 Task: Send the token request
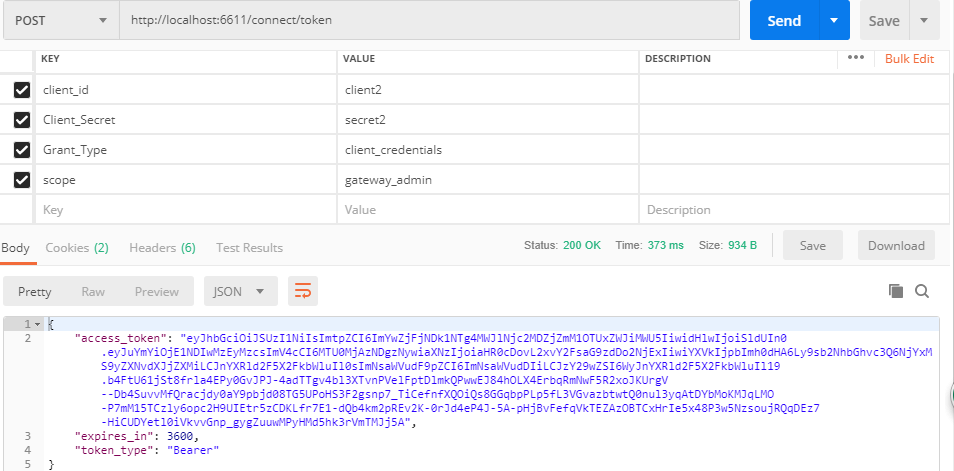784,20
